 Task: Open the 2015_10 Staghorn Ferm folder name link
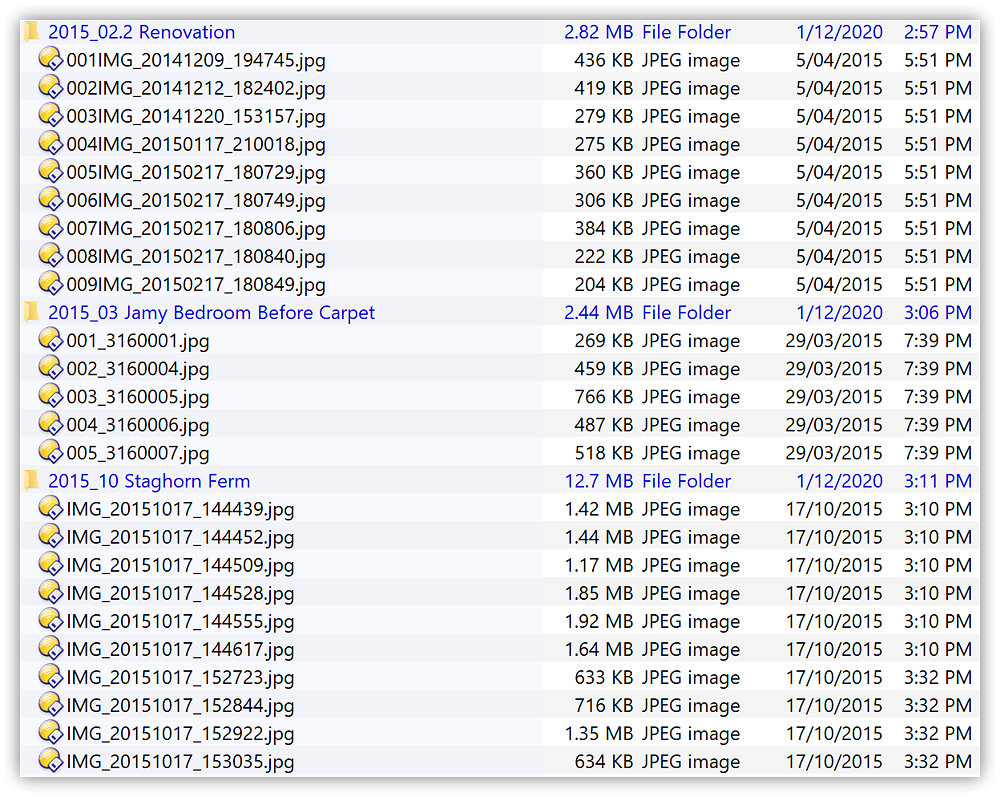coord(150,480)
